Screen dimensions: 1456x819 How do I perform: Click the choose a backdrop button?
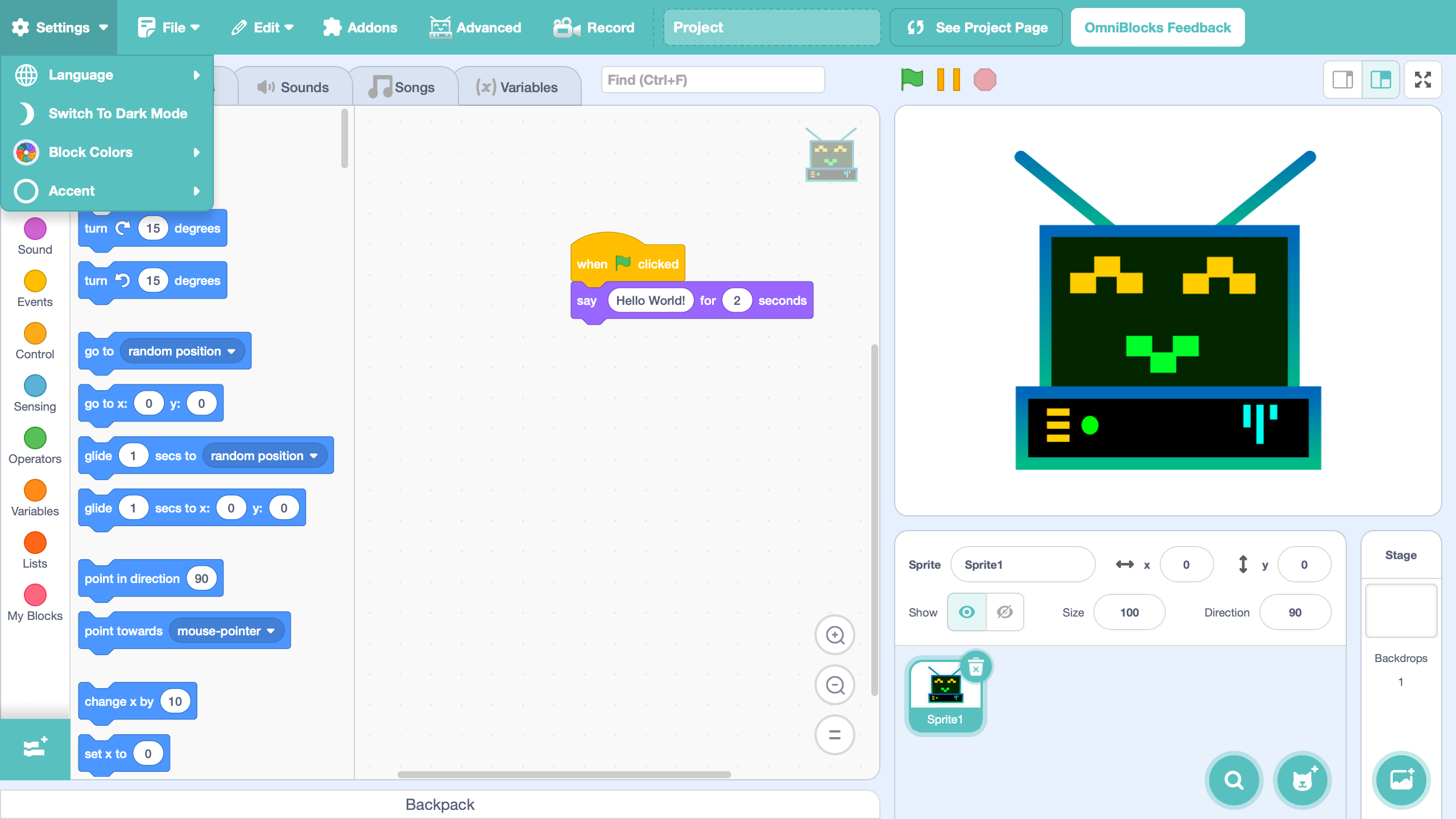[1401, 780]
